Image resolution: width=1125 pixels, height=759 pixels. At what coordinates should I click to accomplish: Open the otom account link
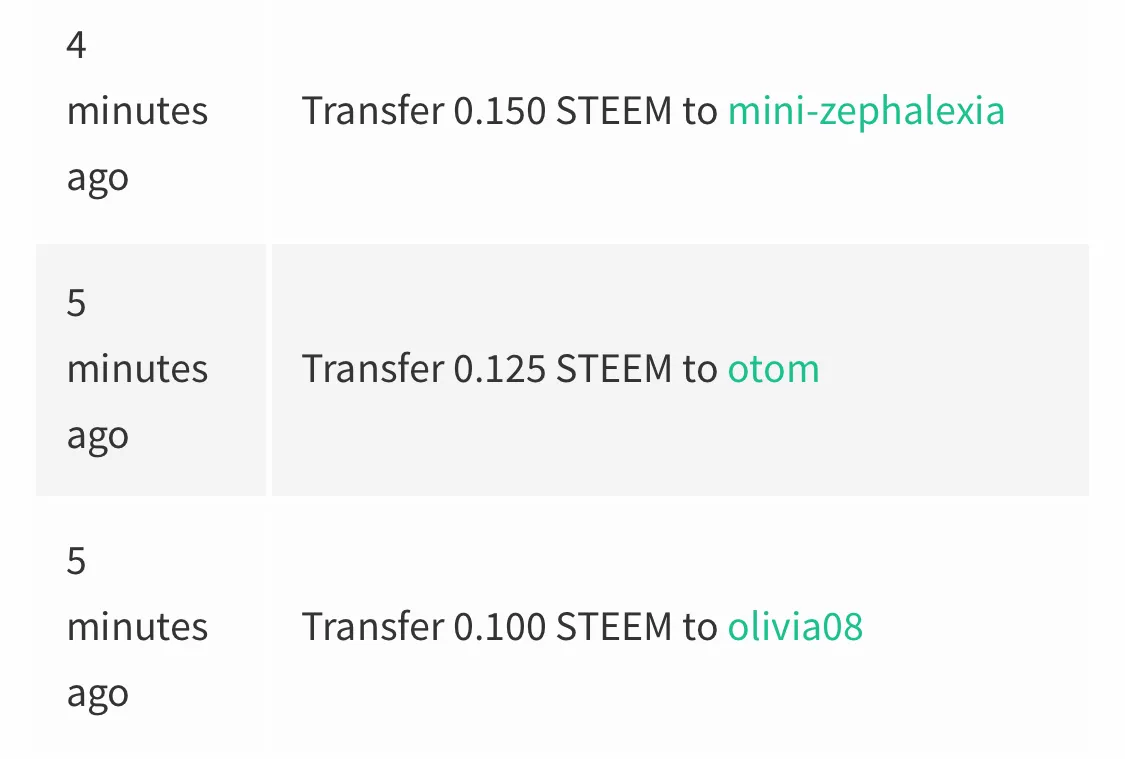pos(773,369)
